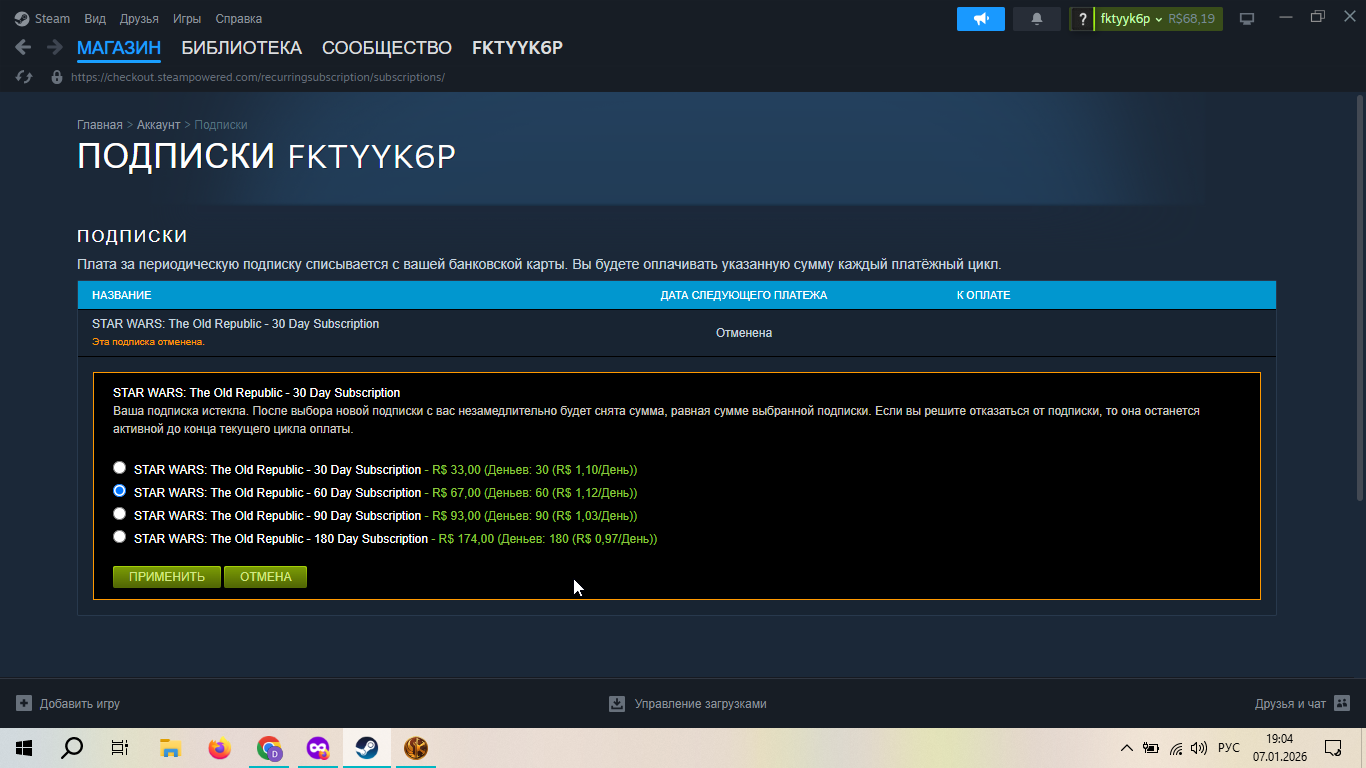Open the Друзья menu
Viewport: 1366px width, 768px height.
coord(139,19)
